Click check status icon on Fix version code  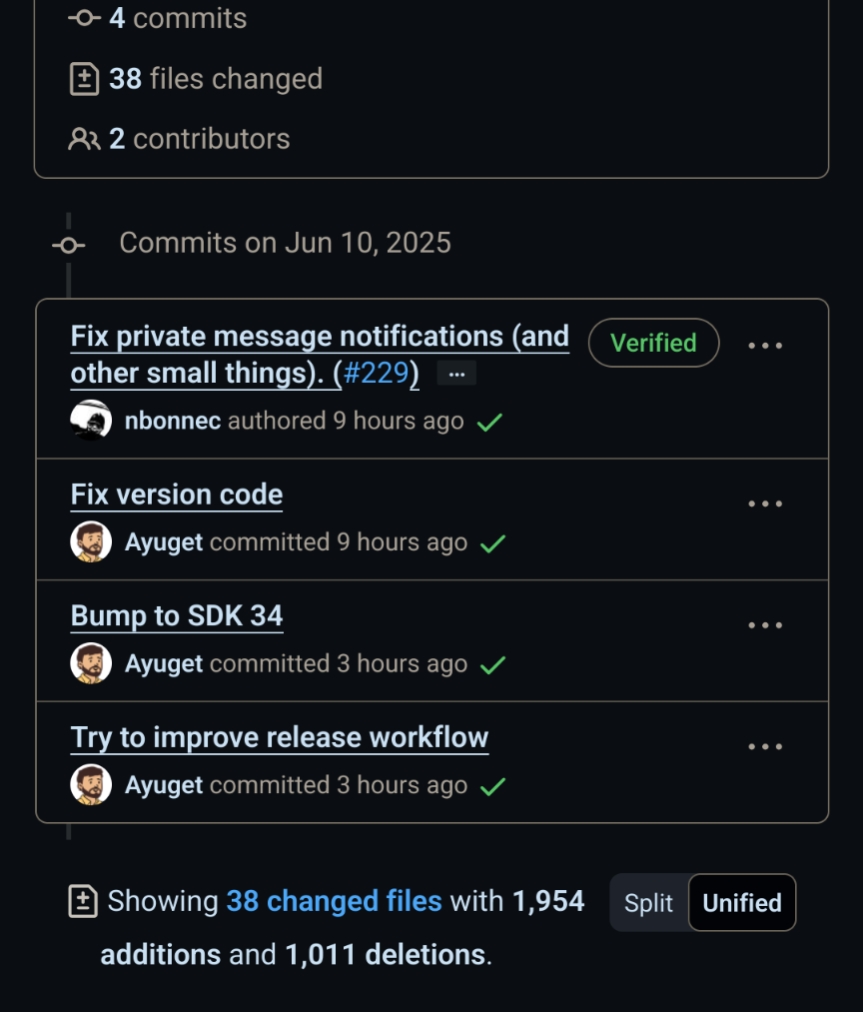click(x=493, y=543)
